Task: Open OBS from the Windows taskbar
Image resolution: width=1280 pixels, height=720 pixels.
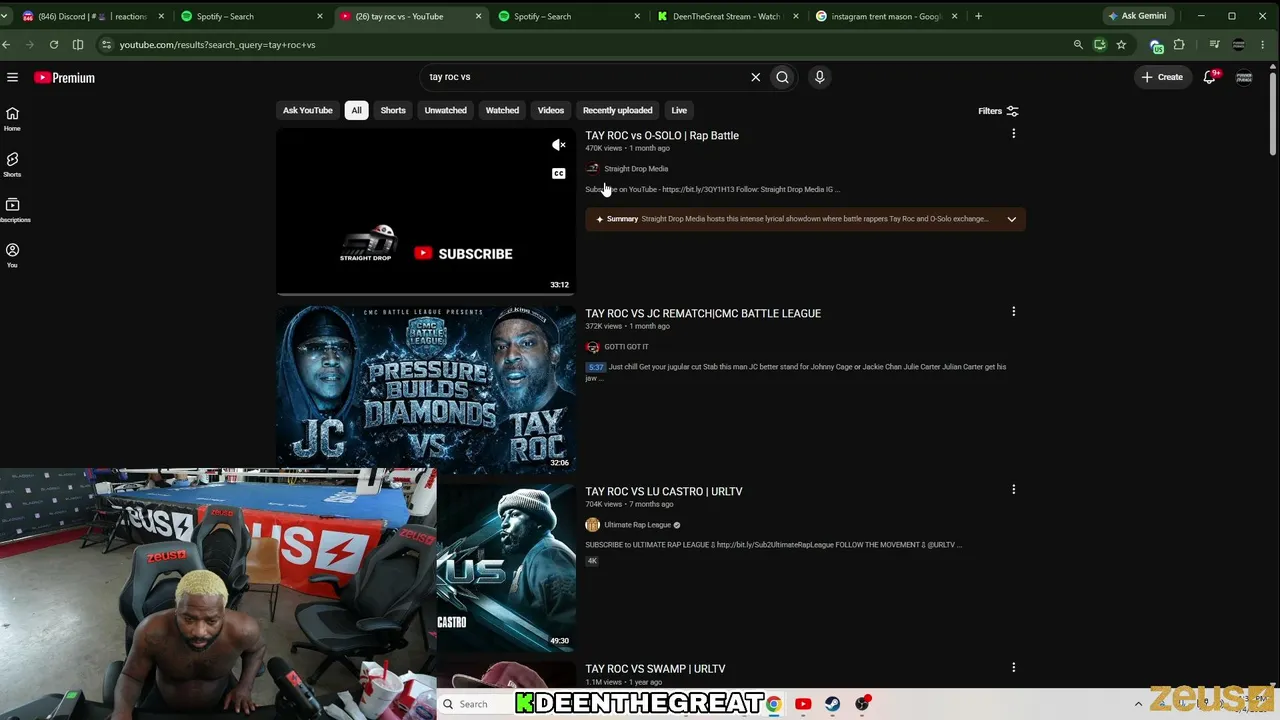Action: tap(863, 704)
